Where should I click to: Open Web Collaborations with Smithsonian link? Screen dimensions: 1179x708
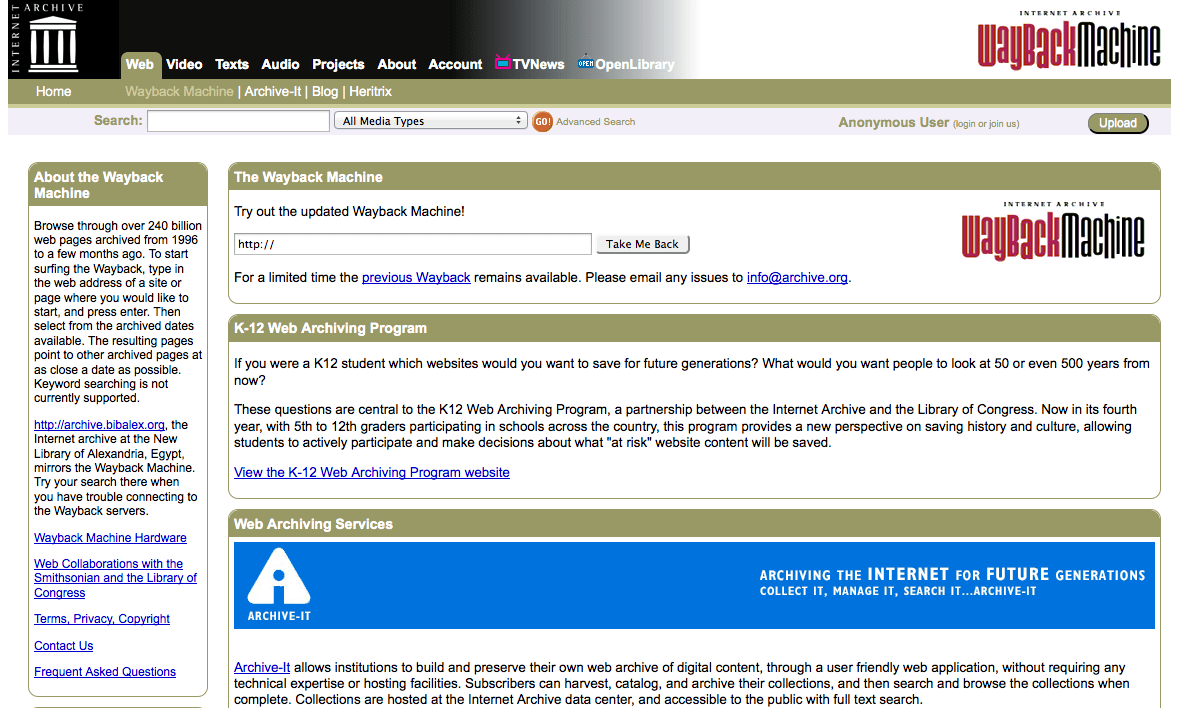pos(115,578)
